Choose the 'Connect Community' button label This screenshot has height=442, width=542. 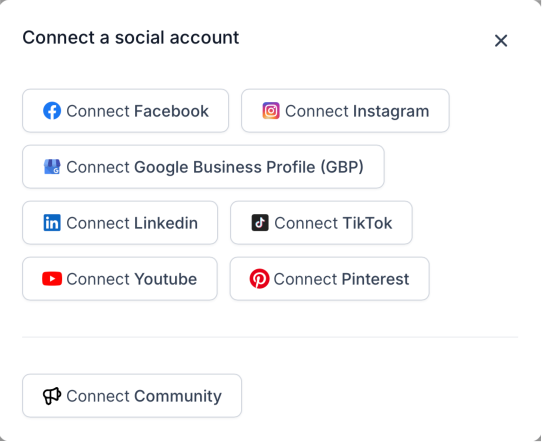click(144, 396)
